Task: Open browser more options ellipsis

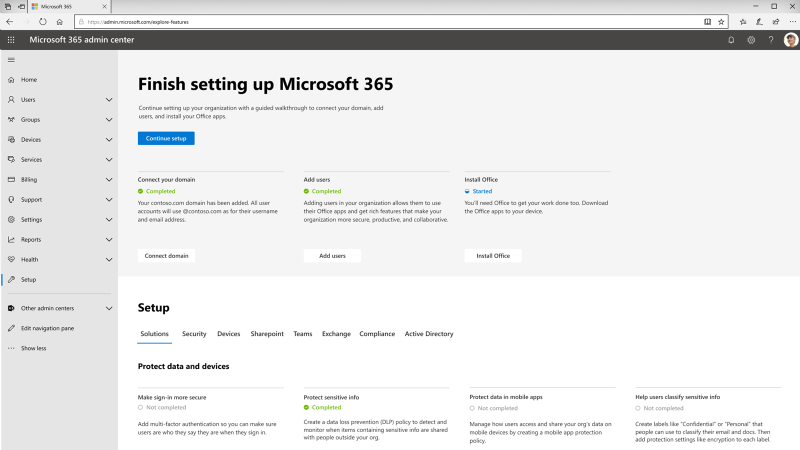Action: pos(792,22)
